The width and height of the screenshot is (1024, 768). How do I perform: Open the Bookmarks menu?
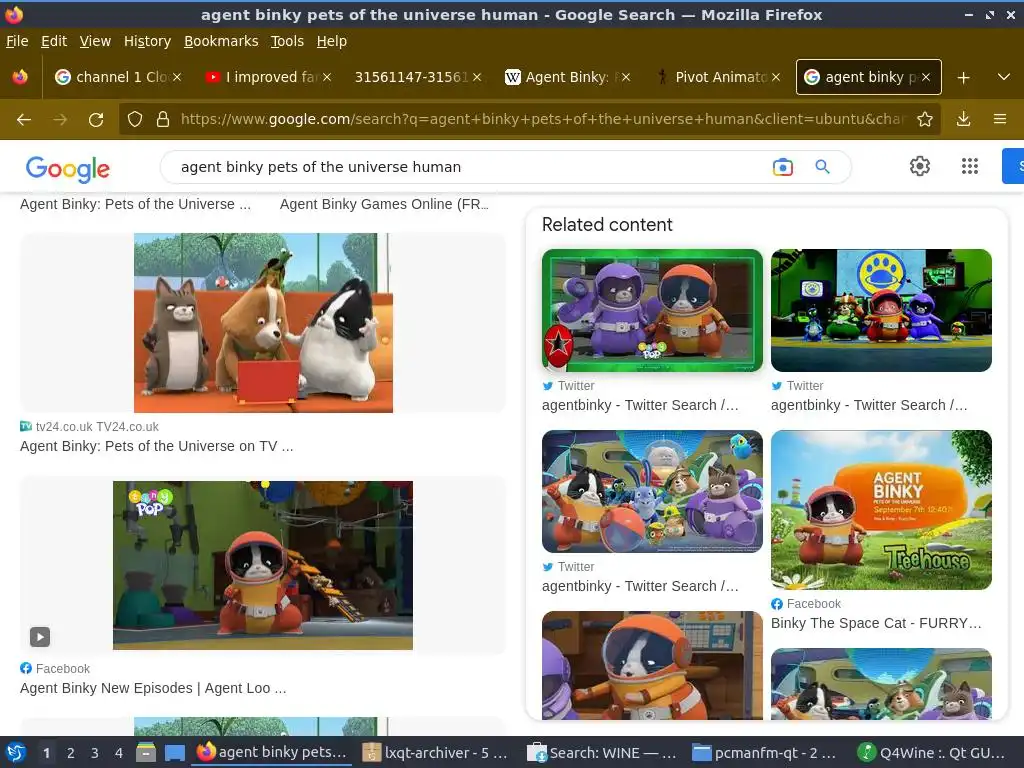click(221, 41)
